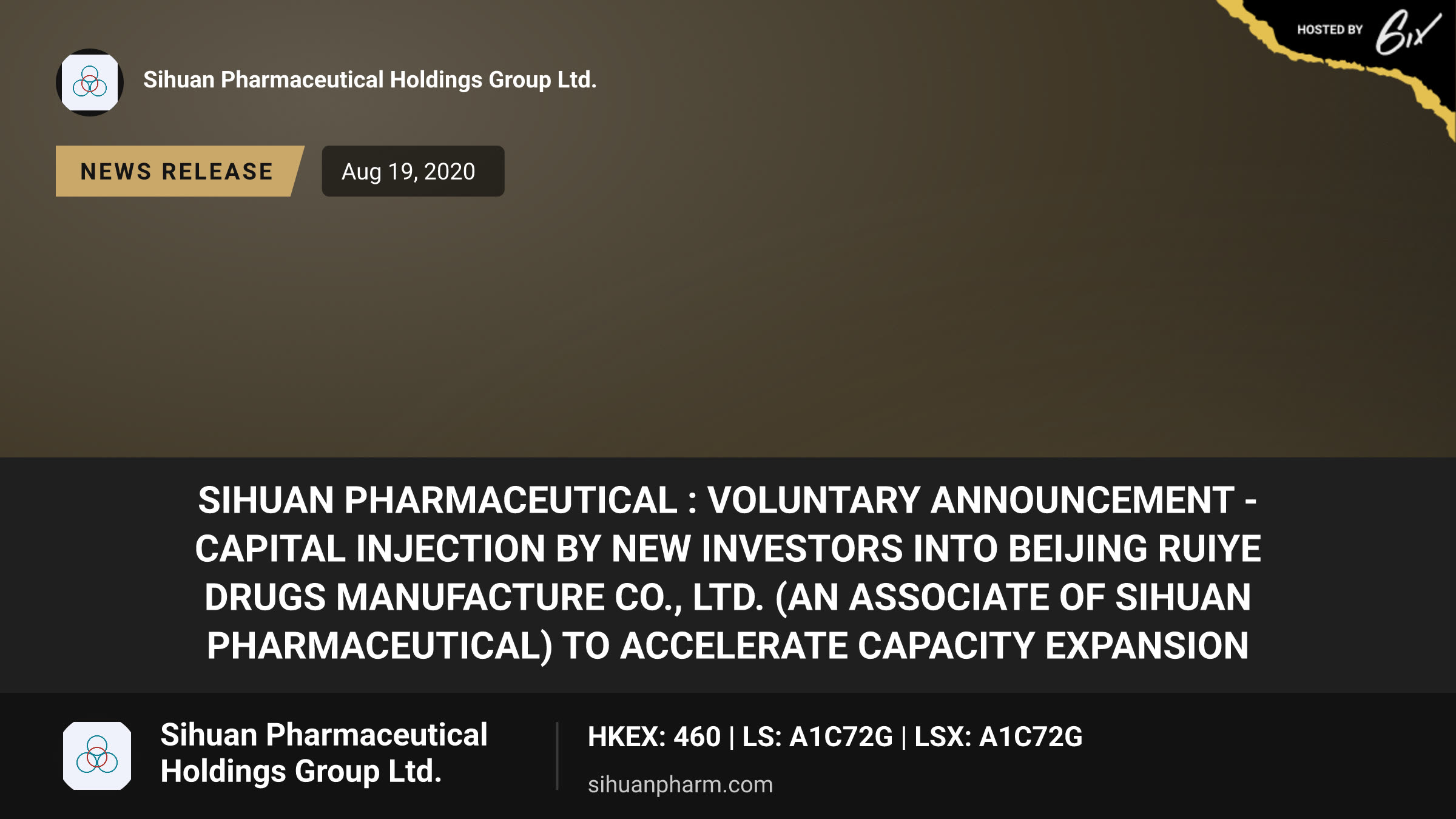Open the sihuanpharm.com website link

coord(680,784)
